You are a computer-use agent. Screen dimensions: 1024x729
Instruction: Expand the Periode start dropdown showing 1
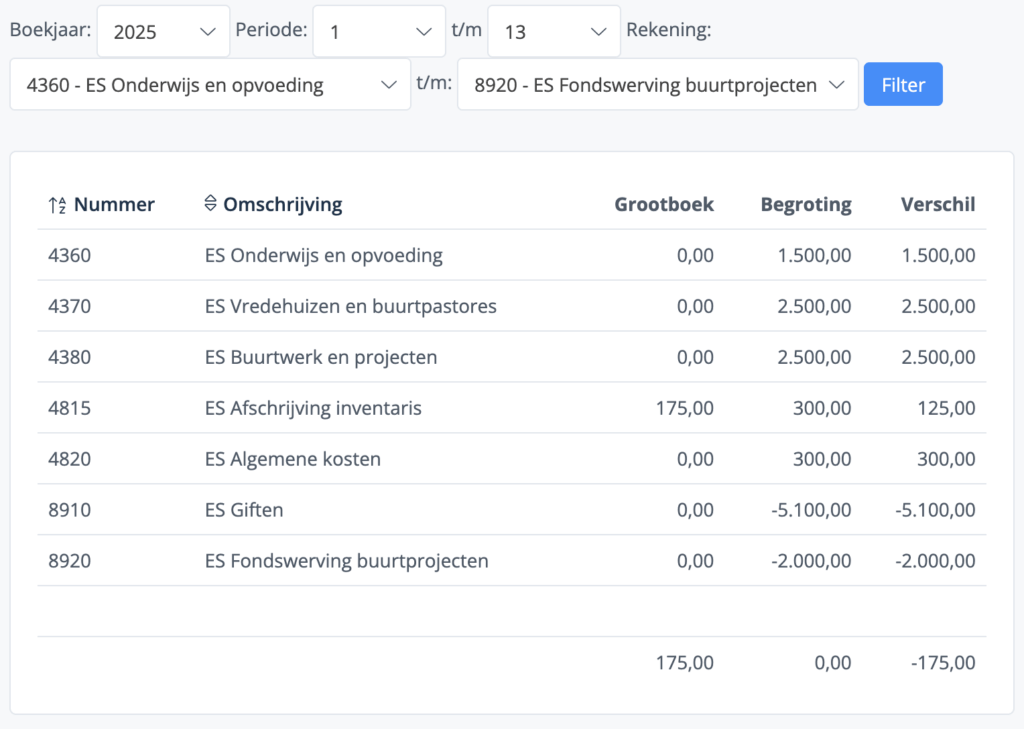(379, 32)
